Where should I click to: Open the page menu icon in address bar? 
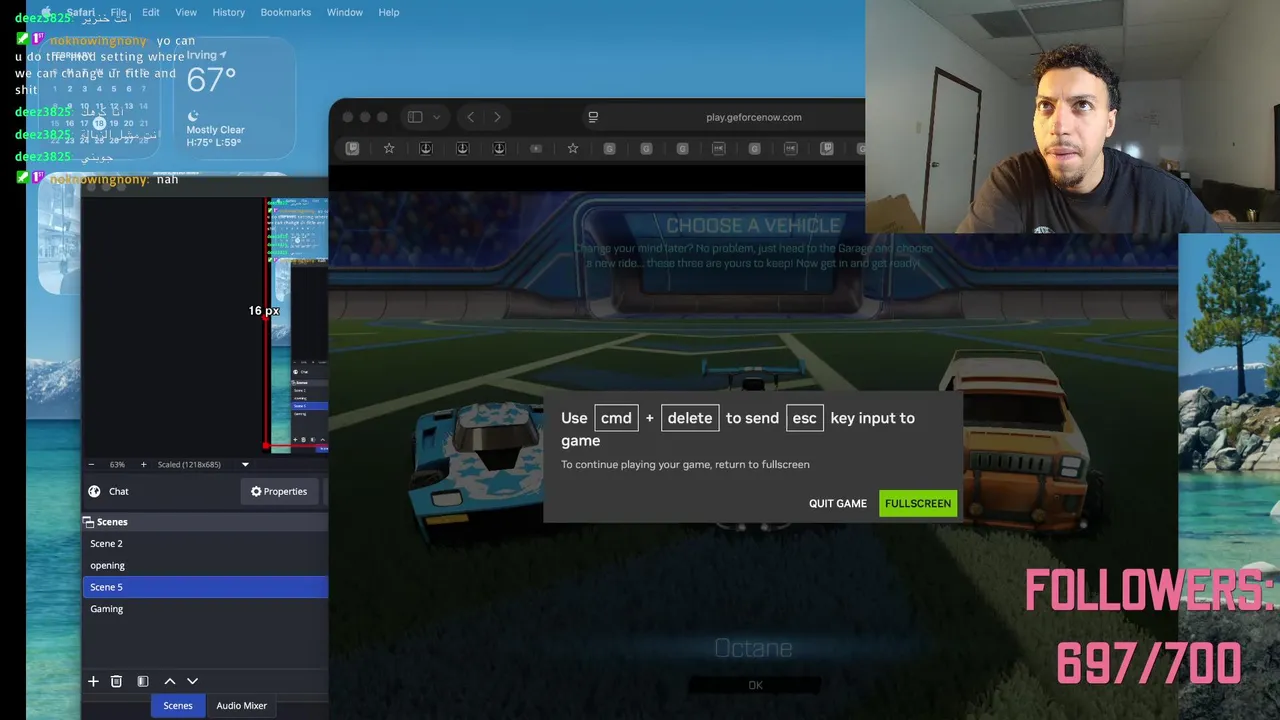pyautogui.click(x=593, y=117)
